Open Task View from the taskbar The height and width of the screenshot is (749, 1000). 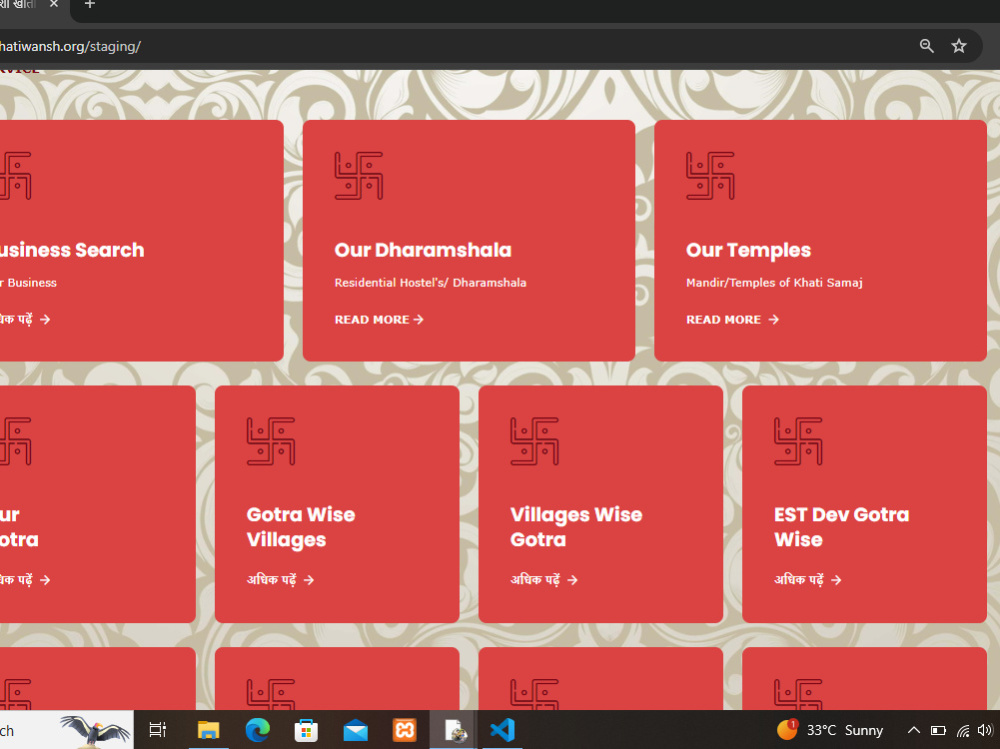[x=158, y=730]
